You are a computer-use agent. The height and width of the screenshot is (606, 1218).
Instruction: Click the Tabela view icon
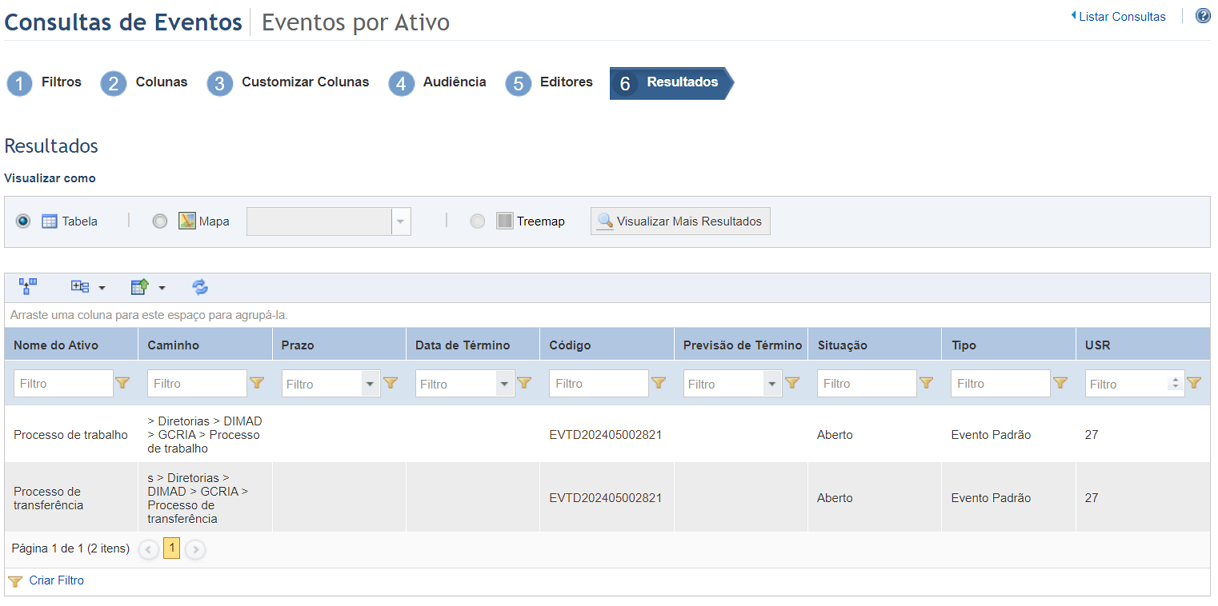coord(49,221)
